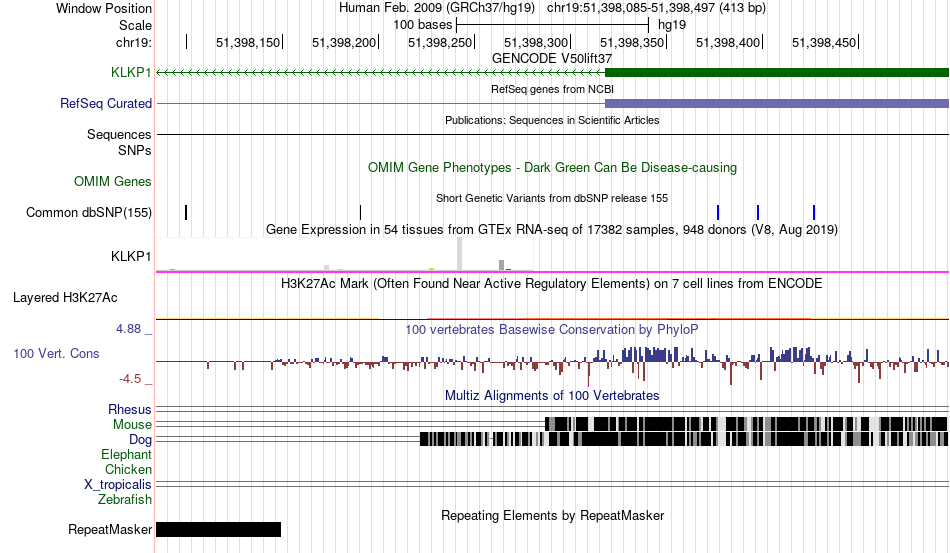
Task: Click the second black dbSNP variant marker
Action: 360,213
